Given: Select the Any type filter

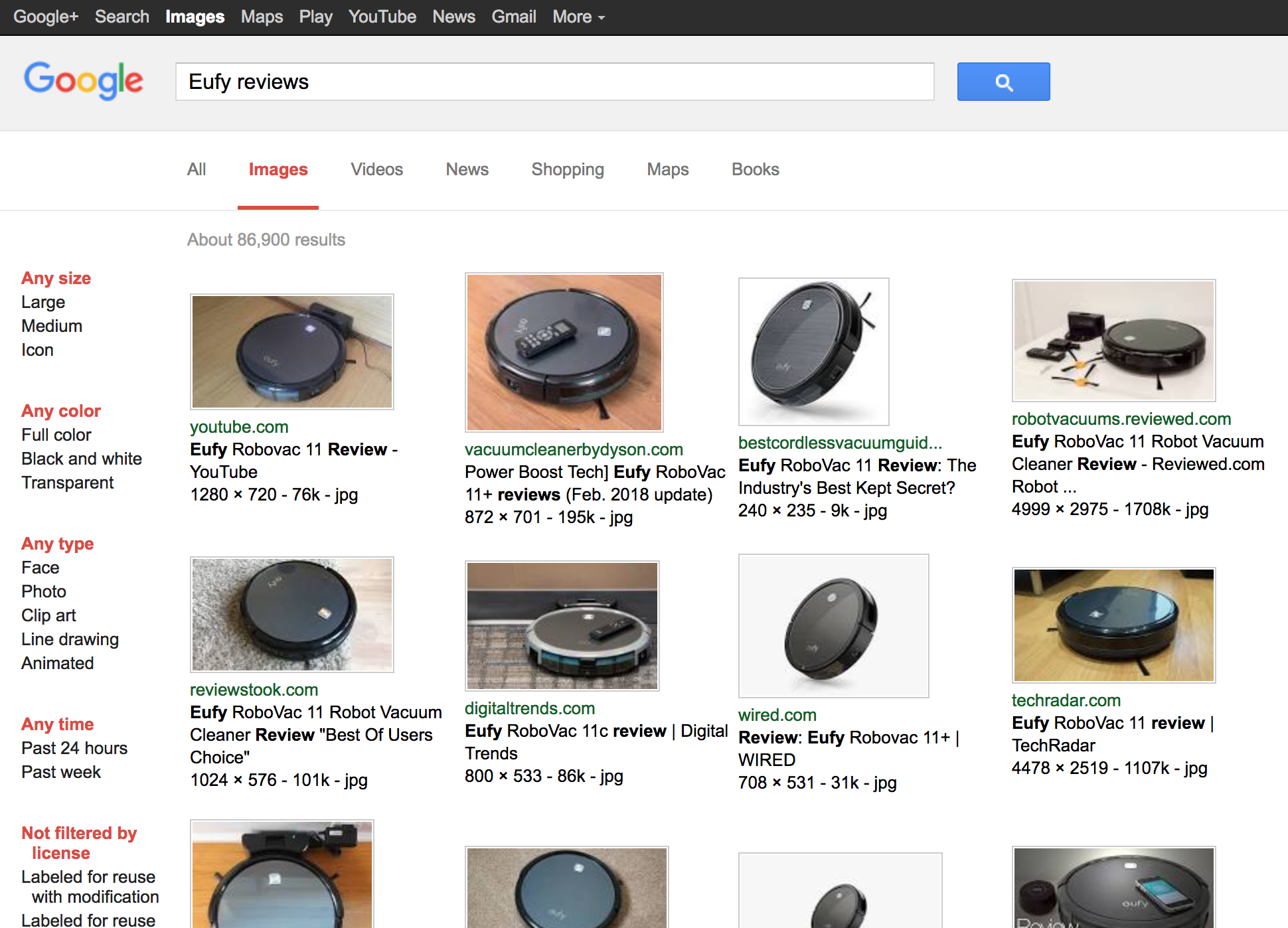Looking at the screenshot, I should pyautogui.click(x=58, y=544).
